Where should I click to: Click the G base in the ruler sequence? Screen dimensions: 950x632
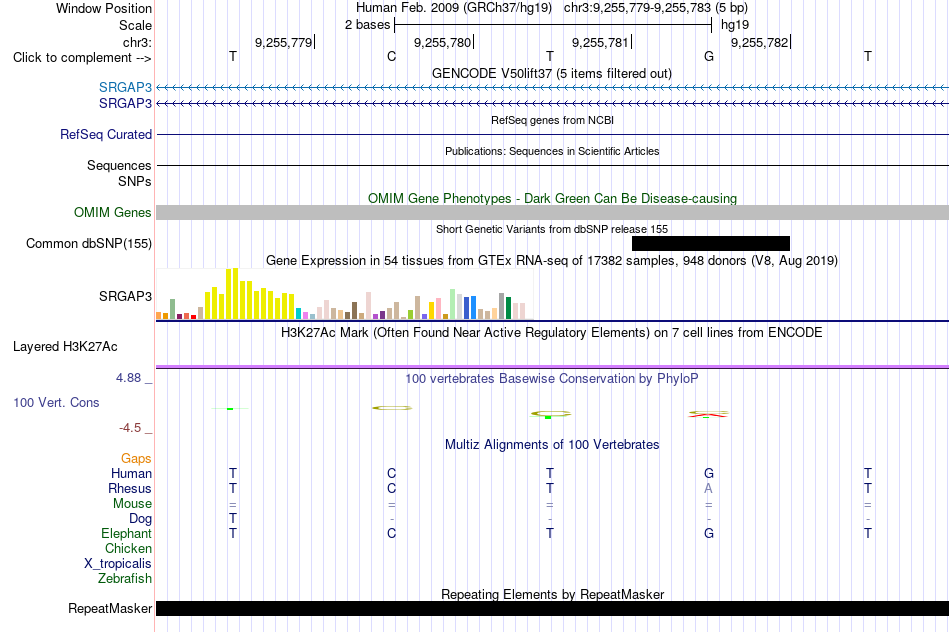point(709,56)
